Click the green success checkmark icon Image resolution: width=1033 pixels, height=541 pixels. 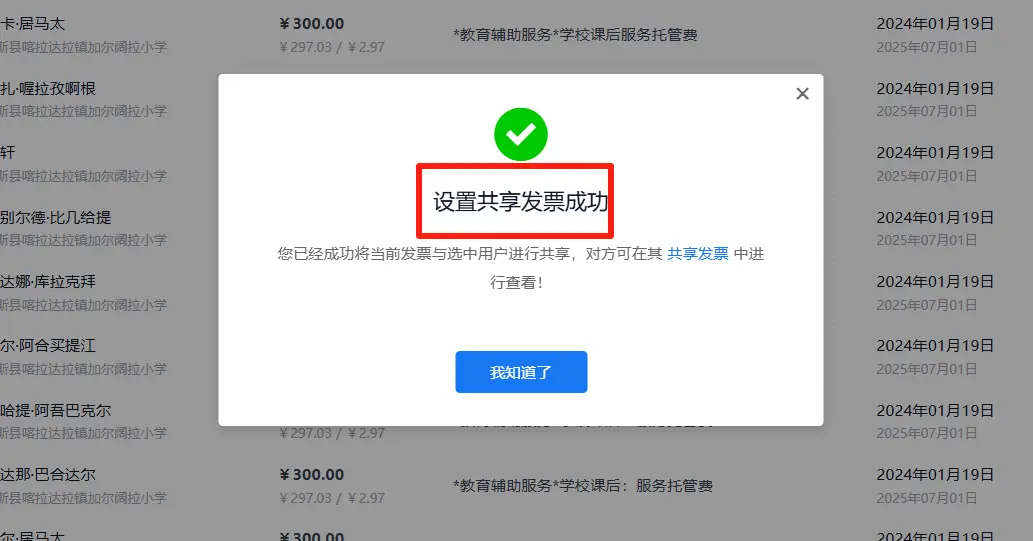(x=520, y=134)
